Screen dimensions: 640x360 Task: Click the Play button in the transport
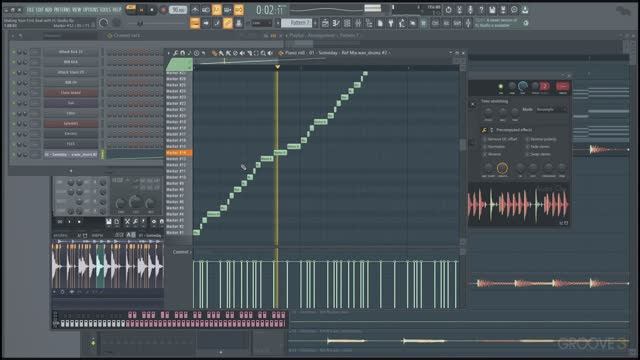point(142,9)
